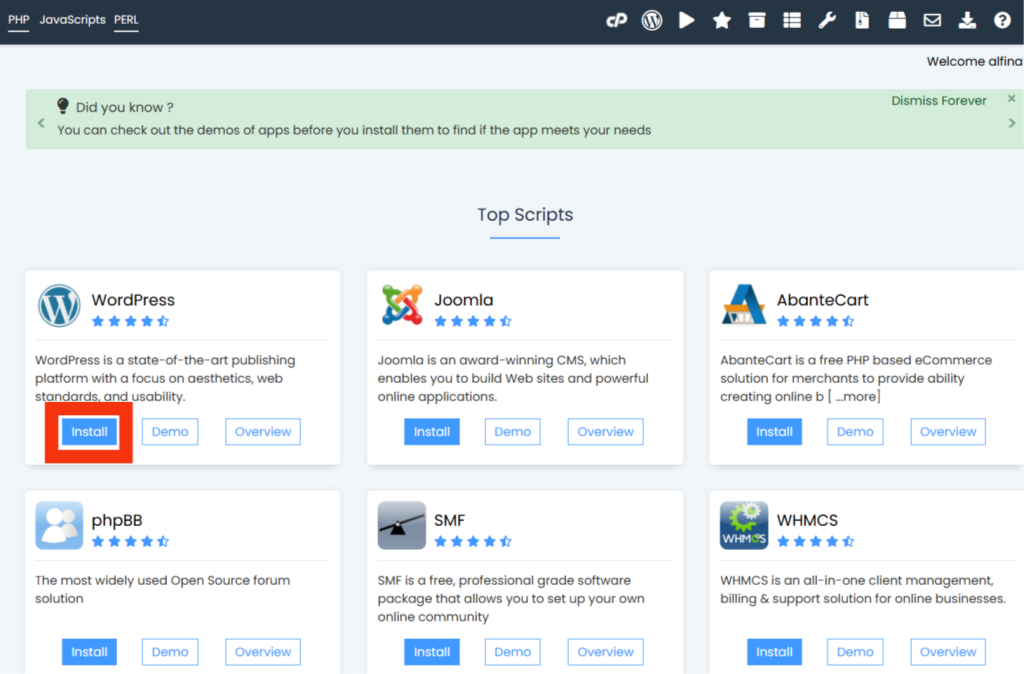Expand the JavaScripts category menu
1024x674 pixels.
(x=72, y=20)
